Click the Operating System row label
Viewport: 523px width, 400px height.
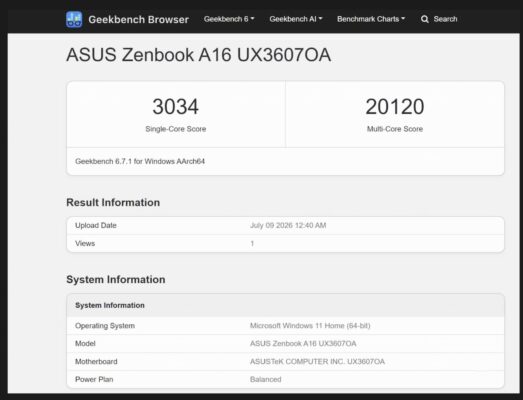(105, 326)
